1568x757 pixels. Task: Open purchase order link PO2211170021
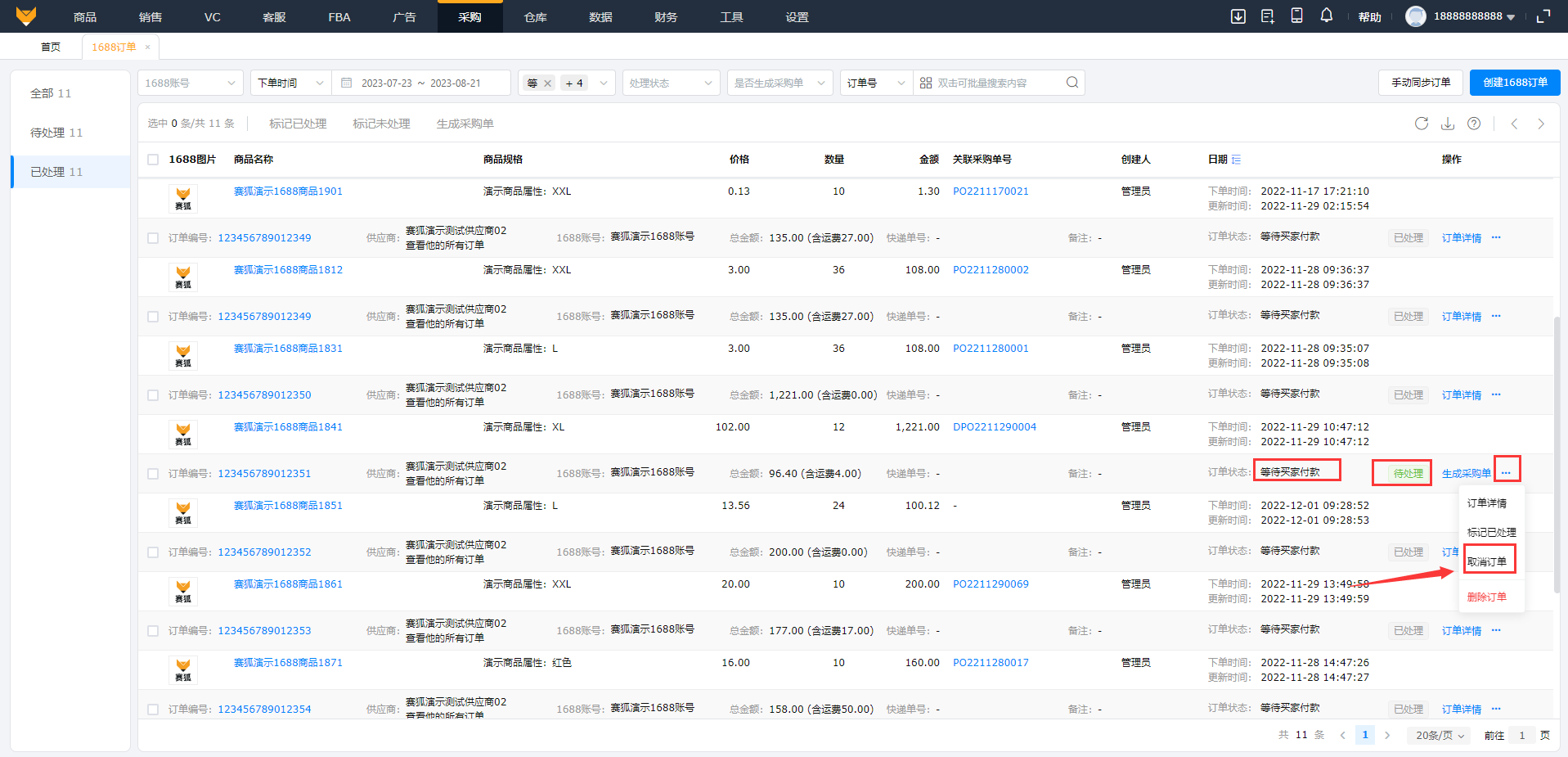[990, 192]
